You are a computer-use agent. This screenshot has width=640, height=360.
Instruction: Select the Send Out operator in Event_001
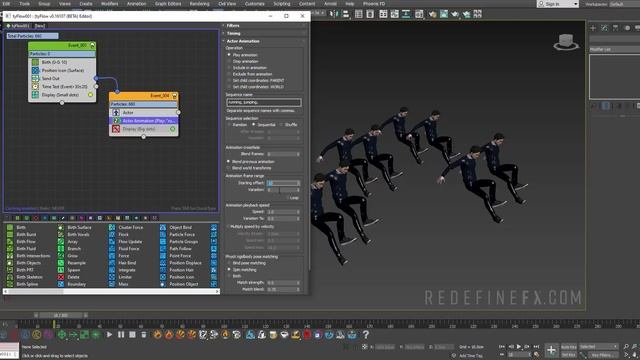[x=62, y=78]
